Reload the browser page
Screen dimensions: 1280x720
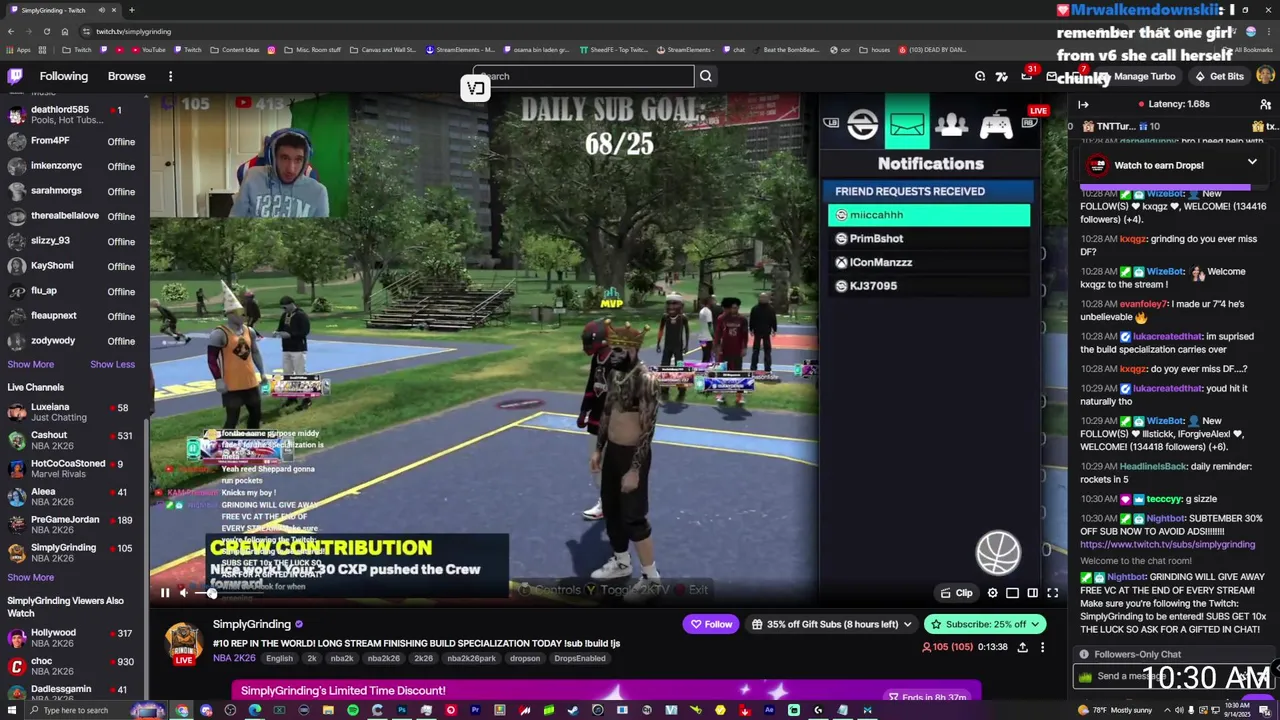pos(46,31)
